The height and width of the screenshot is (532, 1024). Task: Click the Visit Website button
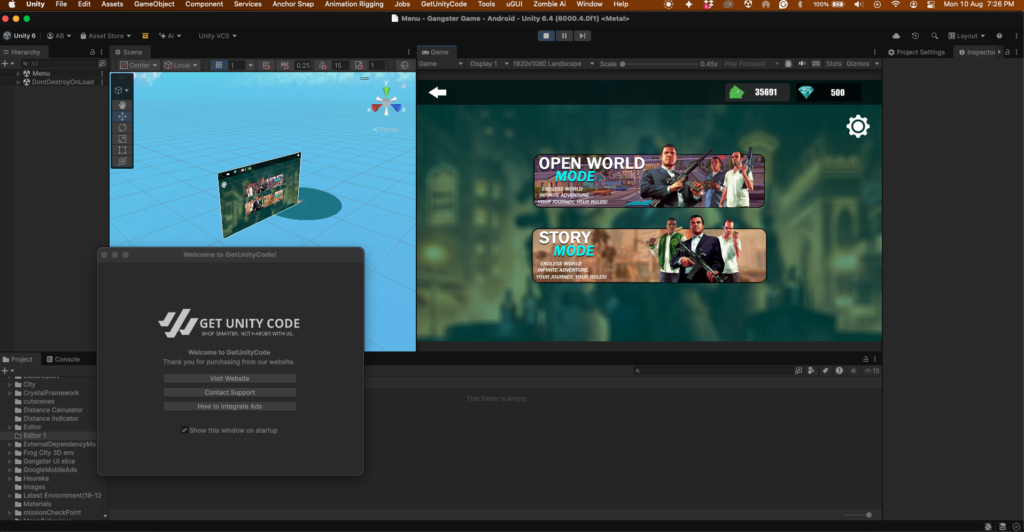tap(229, 379)
